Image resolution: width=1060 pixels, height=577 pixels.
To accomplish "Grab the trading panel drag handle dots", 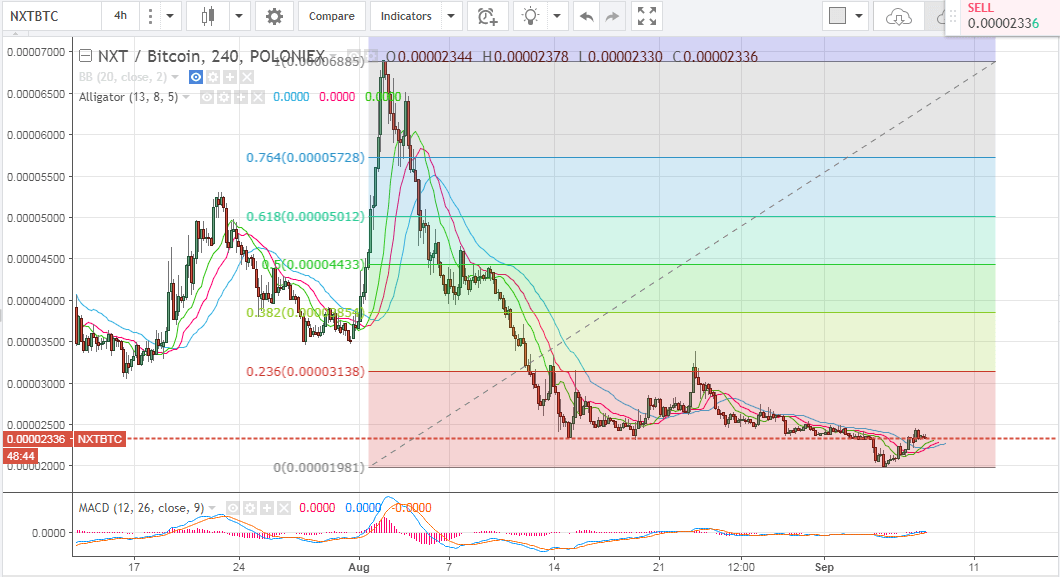I will (953, 17).
